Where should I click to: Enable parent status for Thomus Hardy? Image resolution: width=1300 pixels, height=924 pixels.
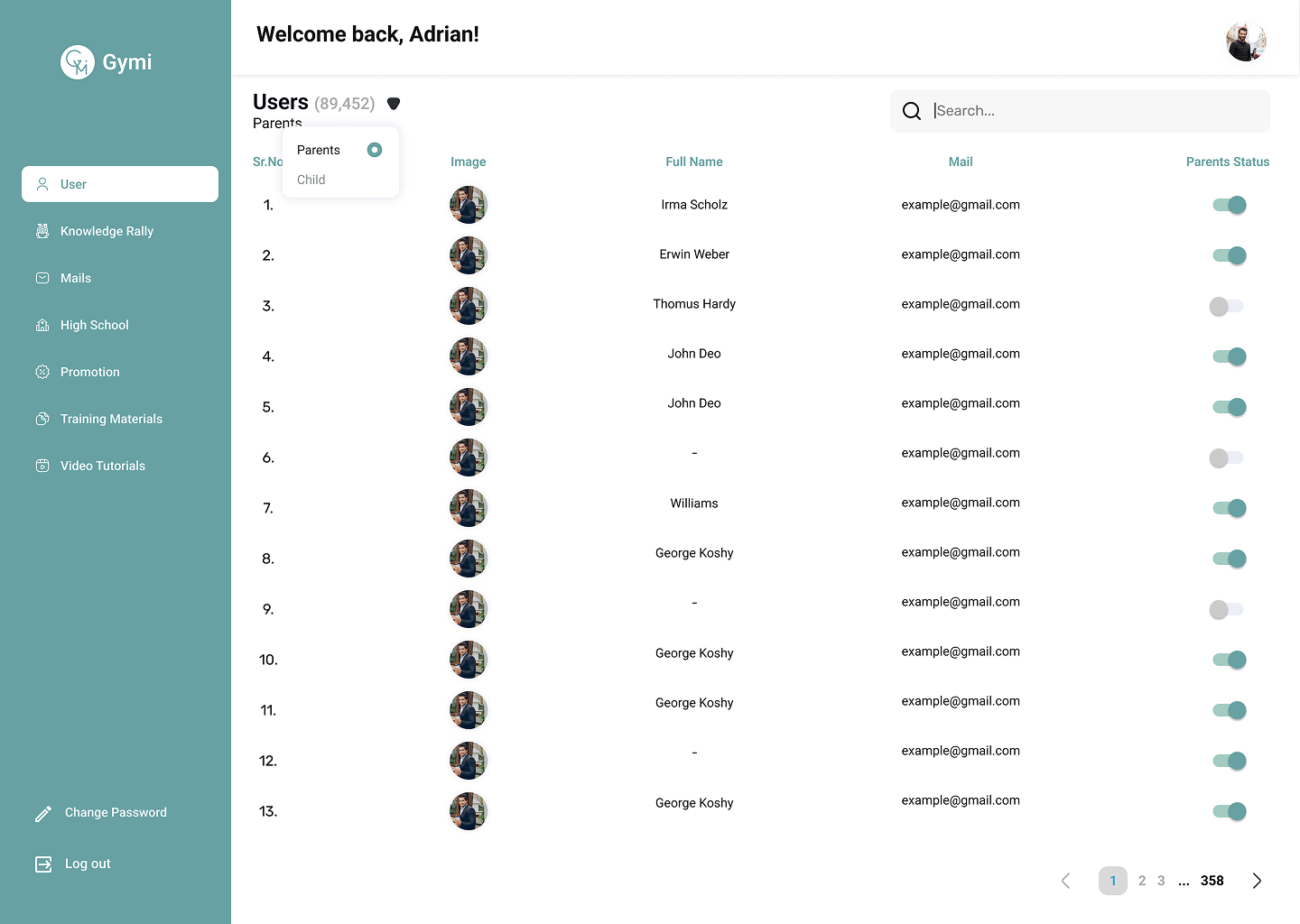point(1226,306)
